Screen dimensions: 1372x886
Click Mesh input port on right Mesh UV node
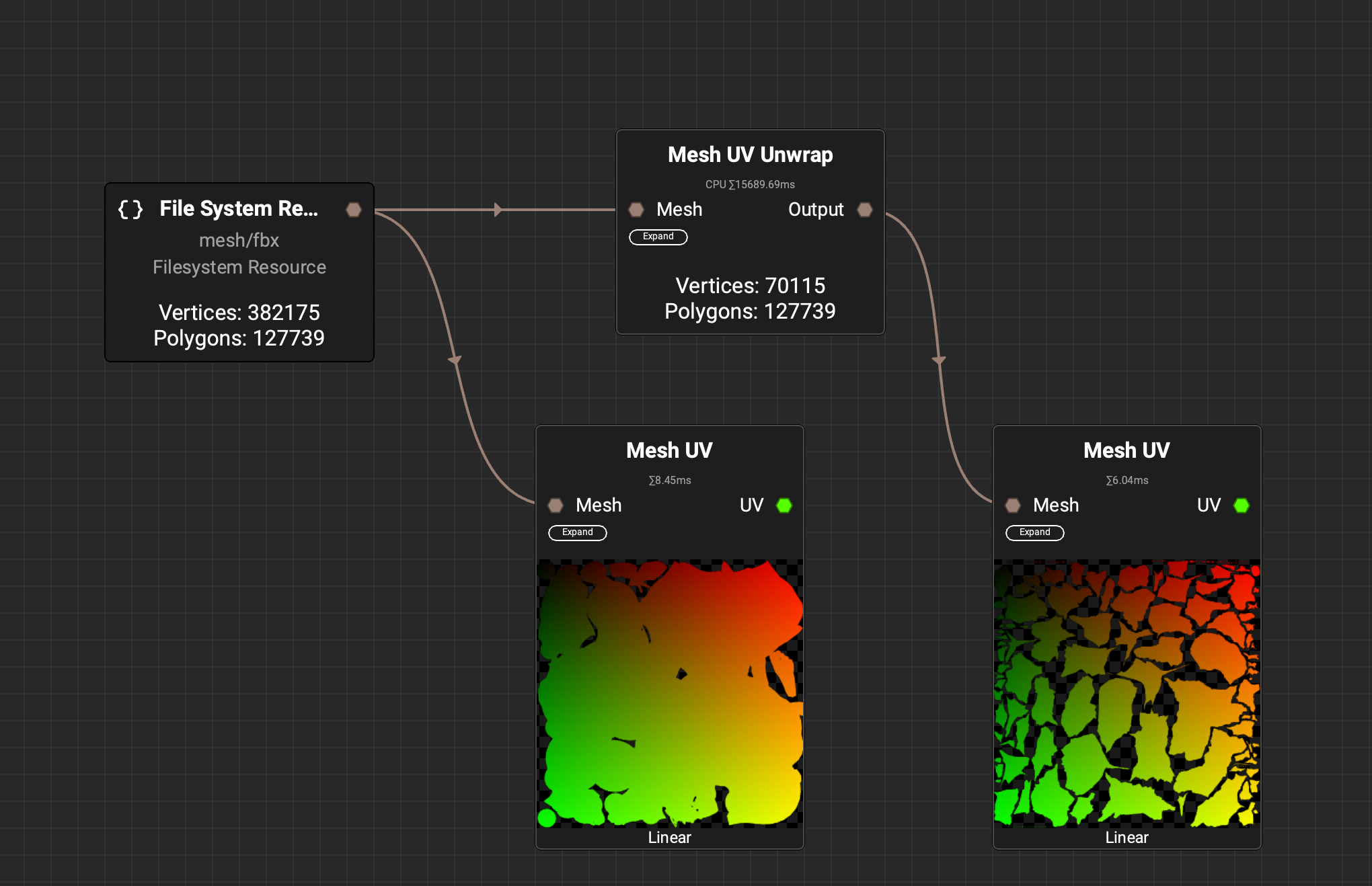[x=1013, y=506]
